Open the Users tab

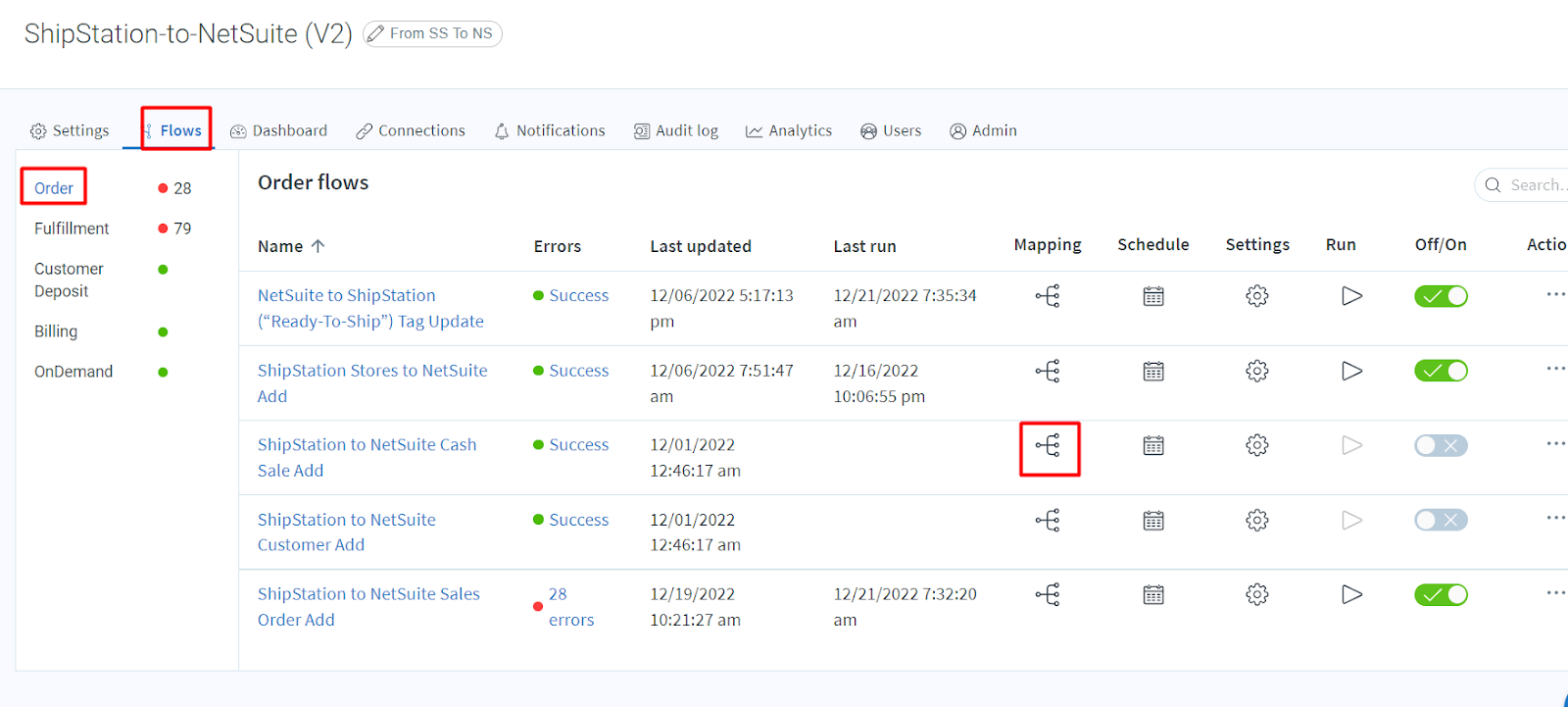point(891,130)
